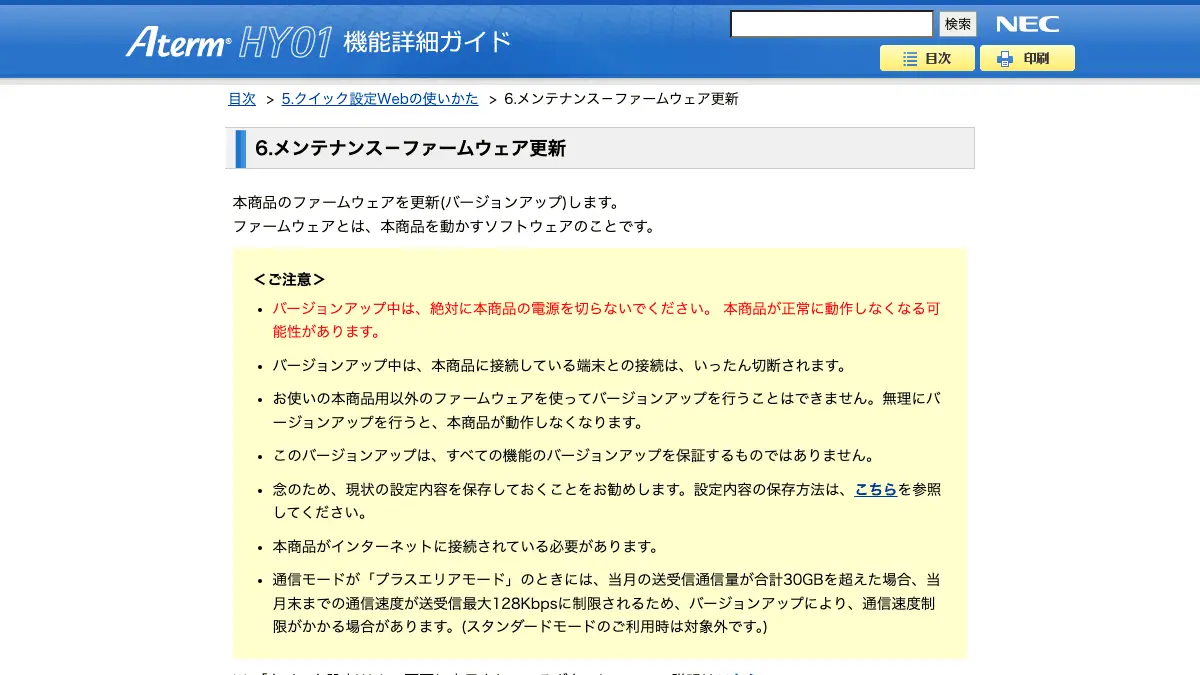Click the note requiring an internet connection
Screen dimensions: 1200x675
tap(466, 546)
